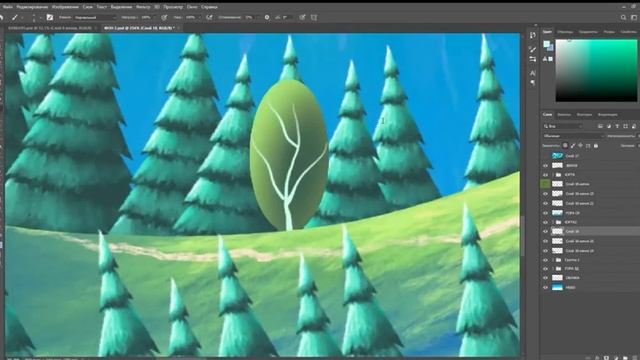Open the flow percentage dropdown
The width and height of the screenshot is (640, 360).
pos(199,18)
